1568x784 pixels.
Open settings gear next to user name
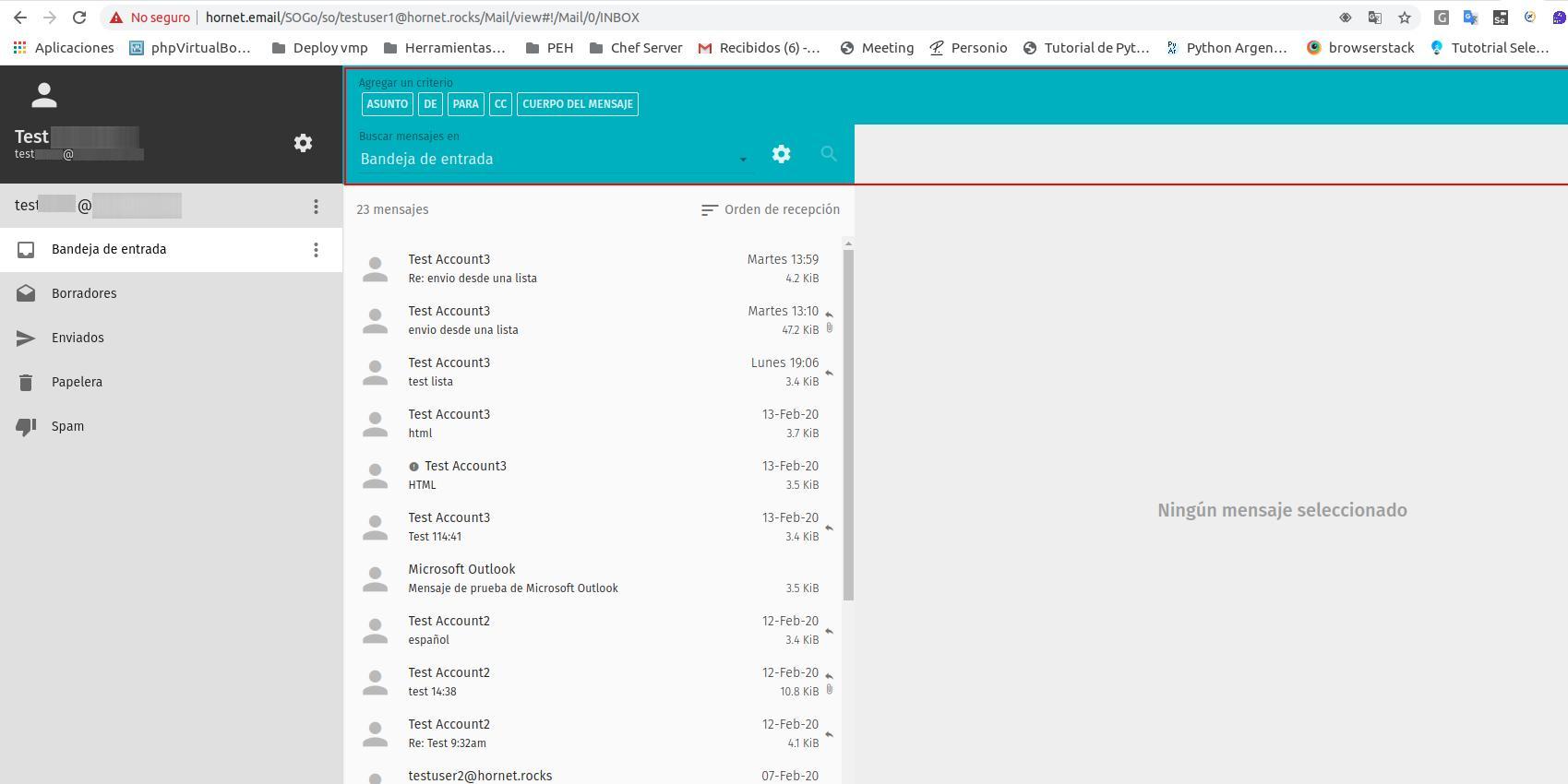click(x=303, y=143)
